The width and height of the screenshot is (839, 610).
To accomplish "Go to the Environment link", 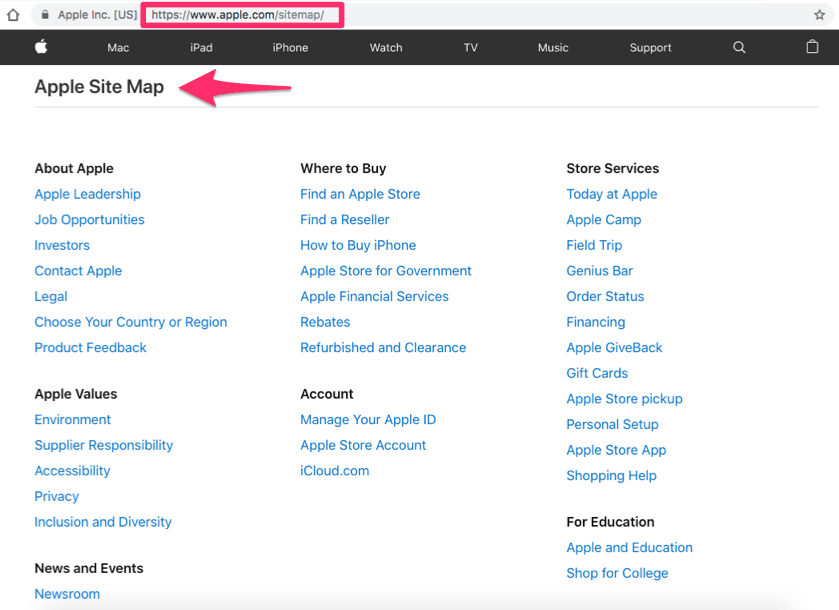I will (73, 420).
